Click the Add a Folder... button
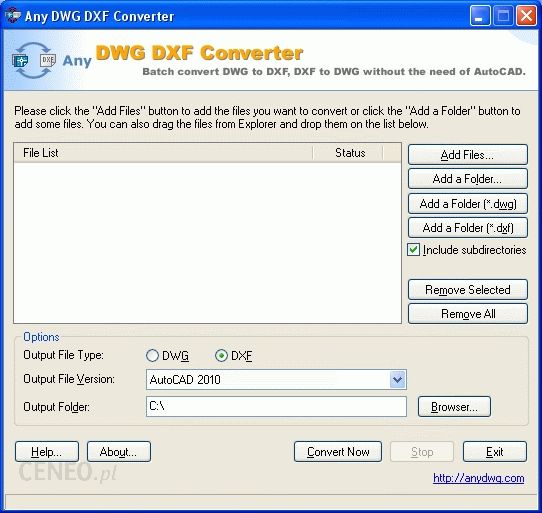The height and width of the screenshot is (513, 542). (468, 179)
